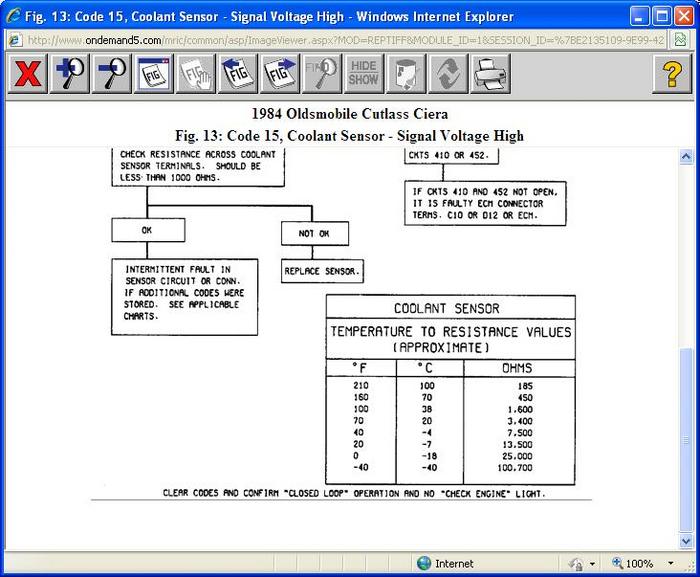This screenshot has height=577, width=700.
Task: Click scrollbar down arrow
Action: (686, 541)
